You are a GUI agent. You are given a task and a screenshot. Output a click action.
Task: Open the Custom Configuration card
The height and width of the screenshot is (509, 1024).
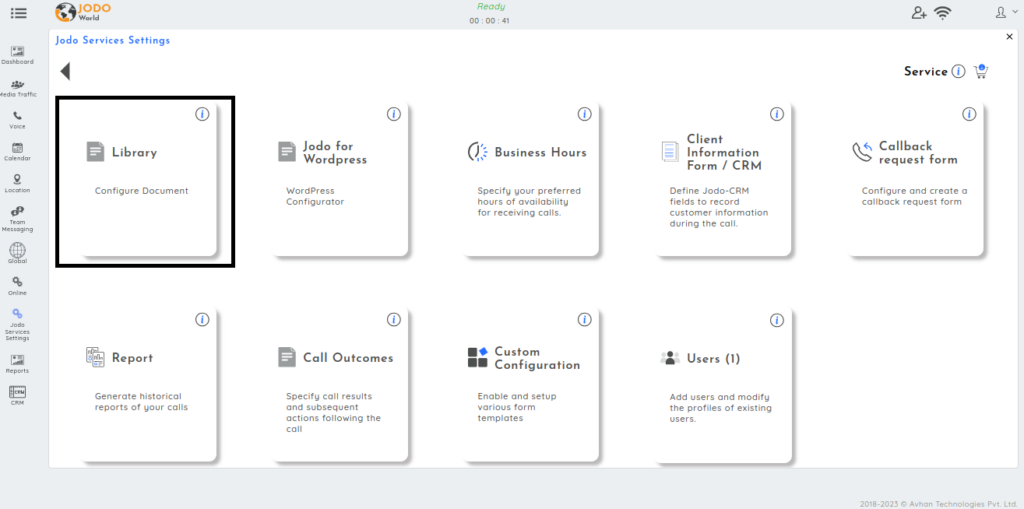pyautogui.click(x=530, y=385)
